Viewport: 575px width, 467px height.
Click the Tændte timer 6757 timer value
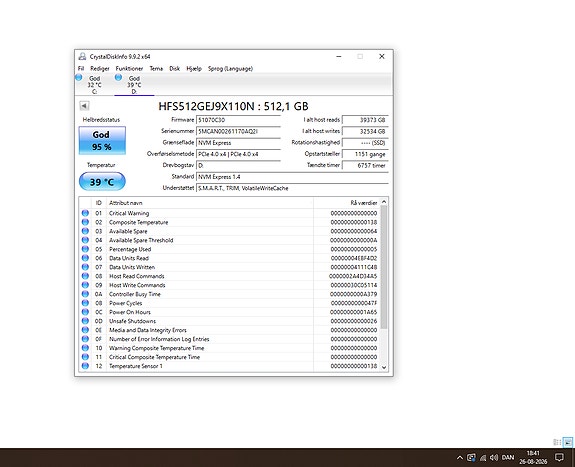pos(365,165)
